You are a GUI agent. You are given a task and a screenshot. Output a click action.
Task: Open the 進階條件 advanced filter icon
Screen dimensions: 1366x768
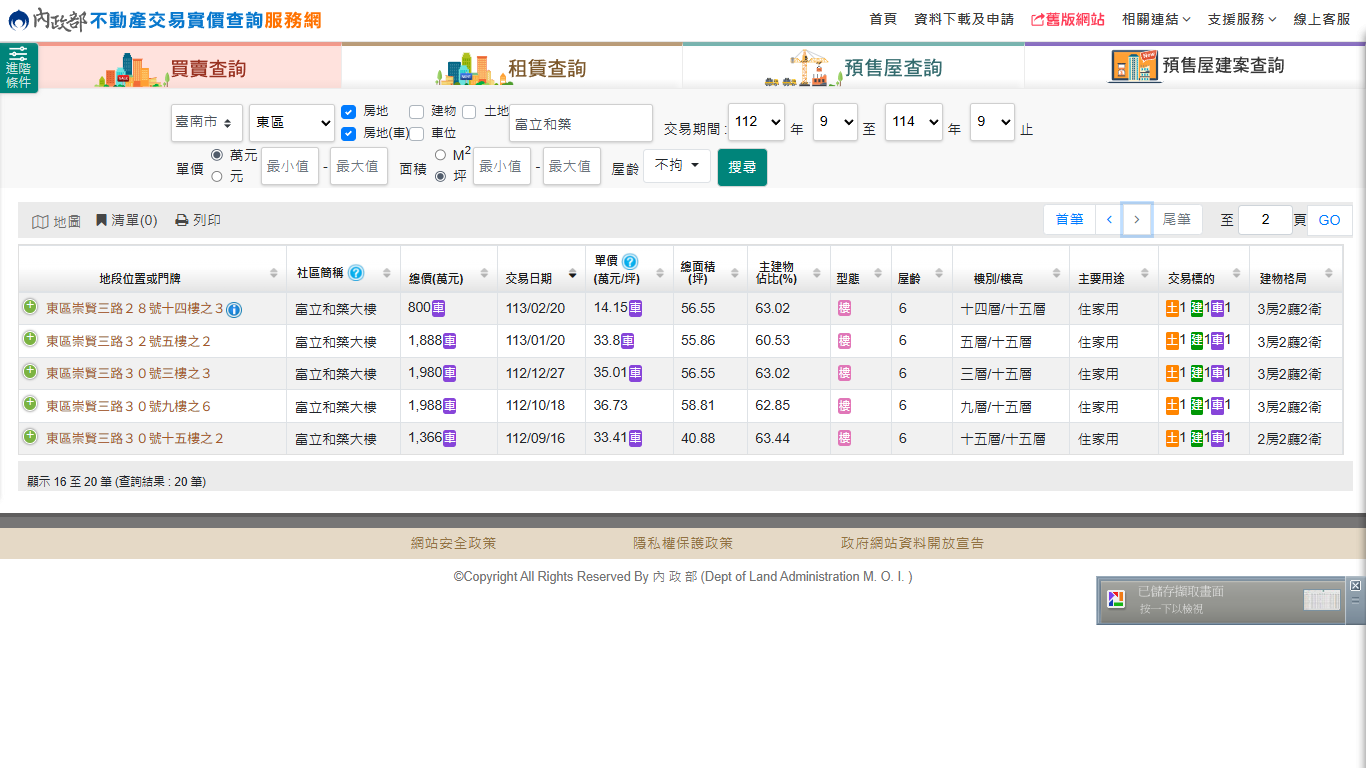pyautogui.click(x=18, y=67)
